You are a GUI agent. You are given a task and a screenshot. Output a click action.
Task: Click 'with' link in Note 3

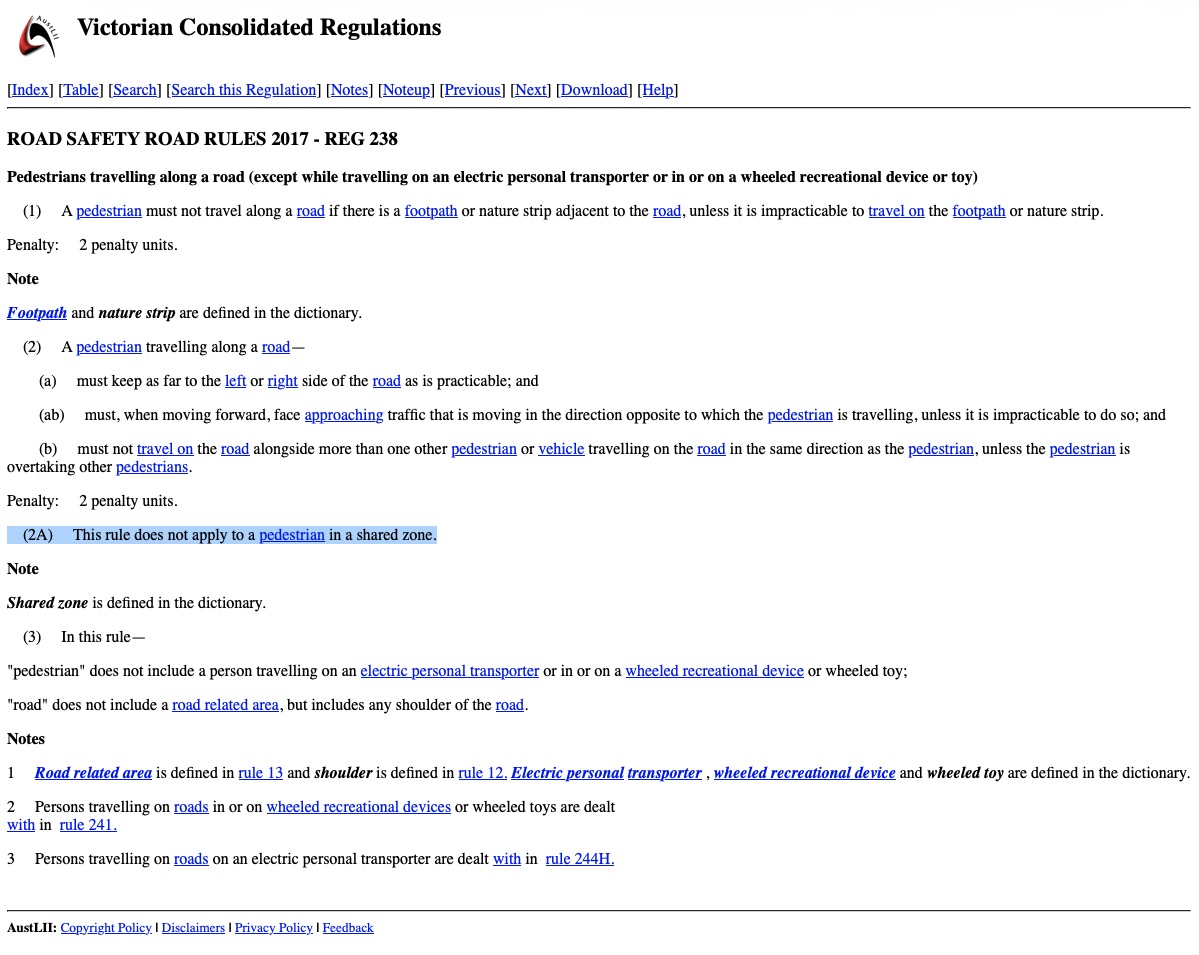pyautogui.click(x=506, y=859)
